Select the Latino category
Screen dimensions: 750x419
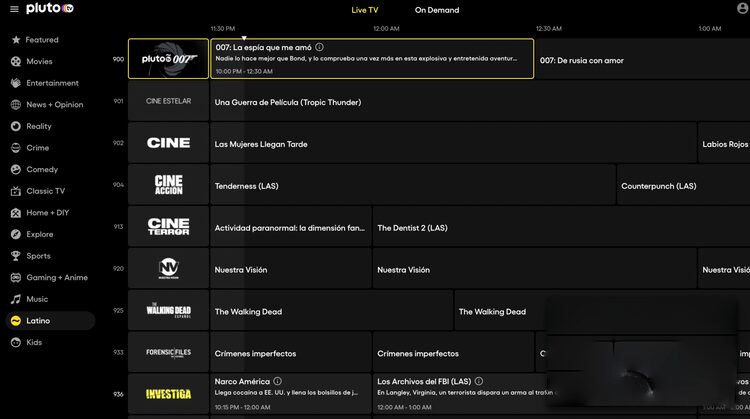click(37, 321)
